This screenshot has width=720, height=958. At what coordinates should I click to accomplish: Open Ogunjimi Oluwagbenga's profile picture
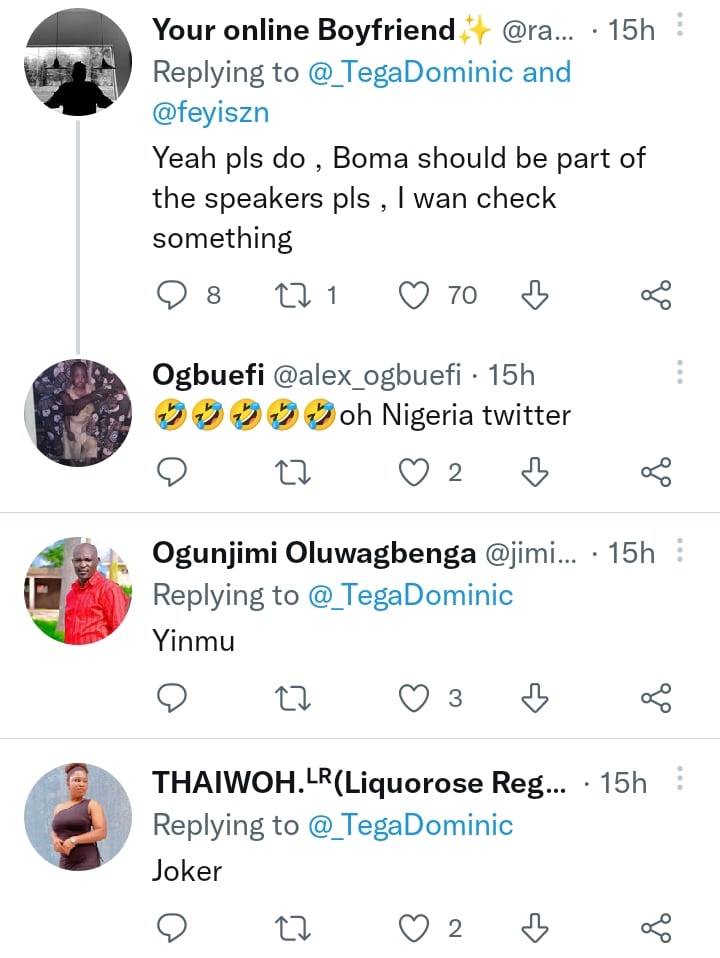point(77,591)
